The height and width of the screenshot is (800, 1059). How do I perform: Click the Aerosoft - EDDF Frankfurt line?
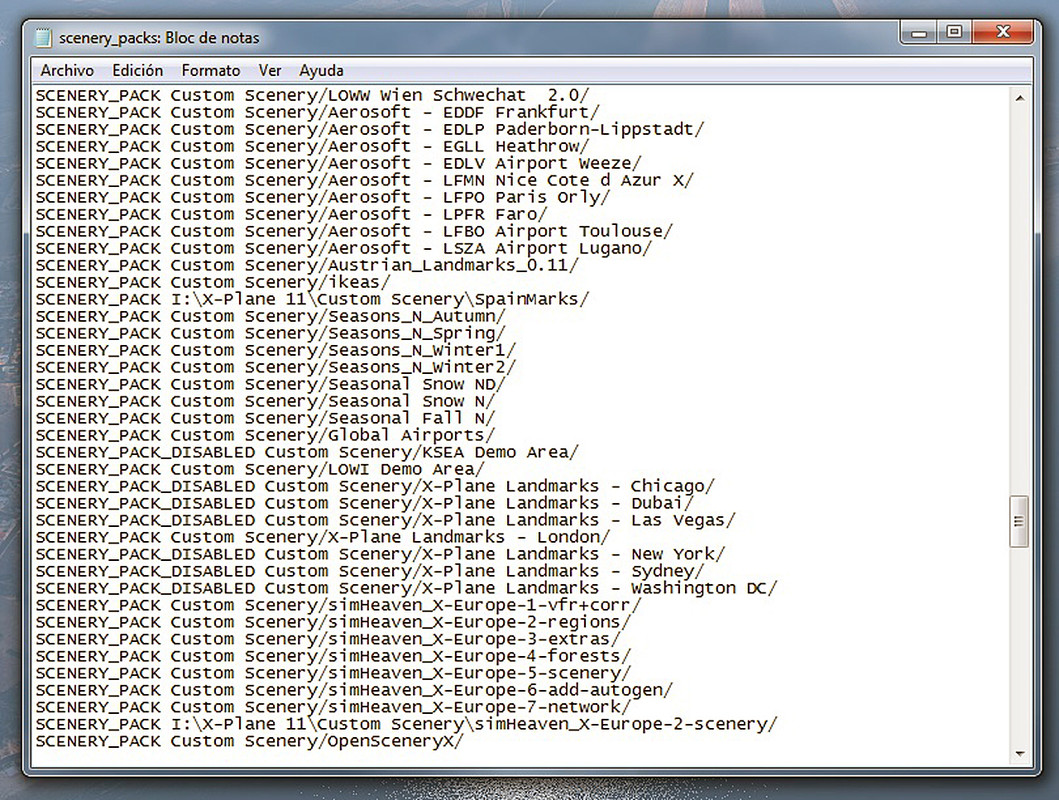(x=317, y=112)
